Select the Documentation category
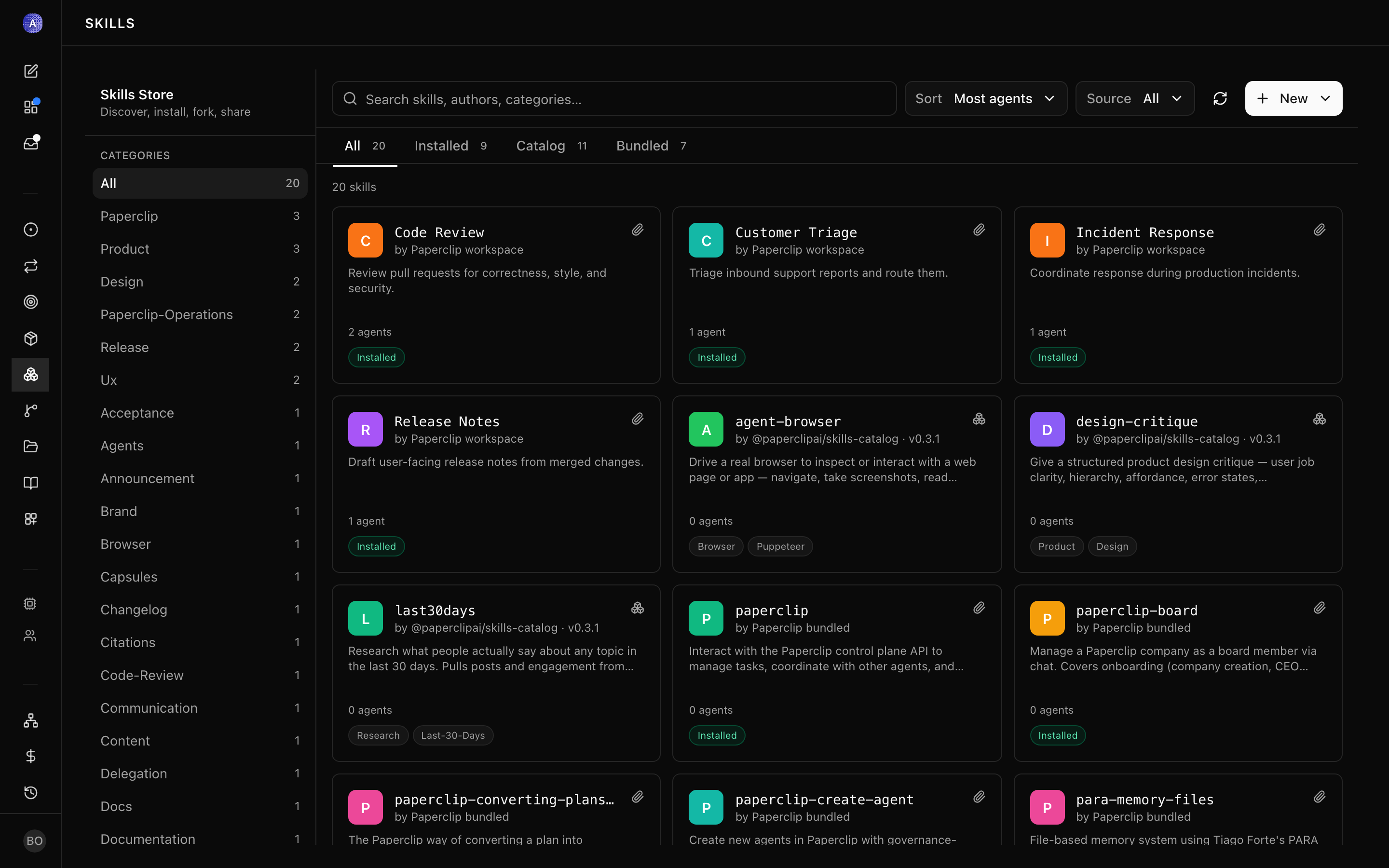The width and height of the screenshot is (1389, 868). tap(200, 839)
